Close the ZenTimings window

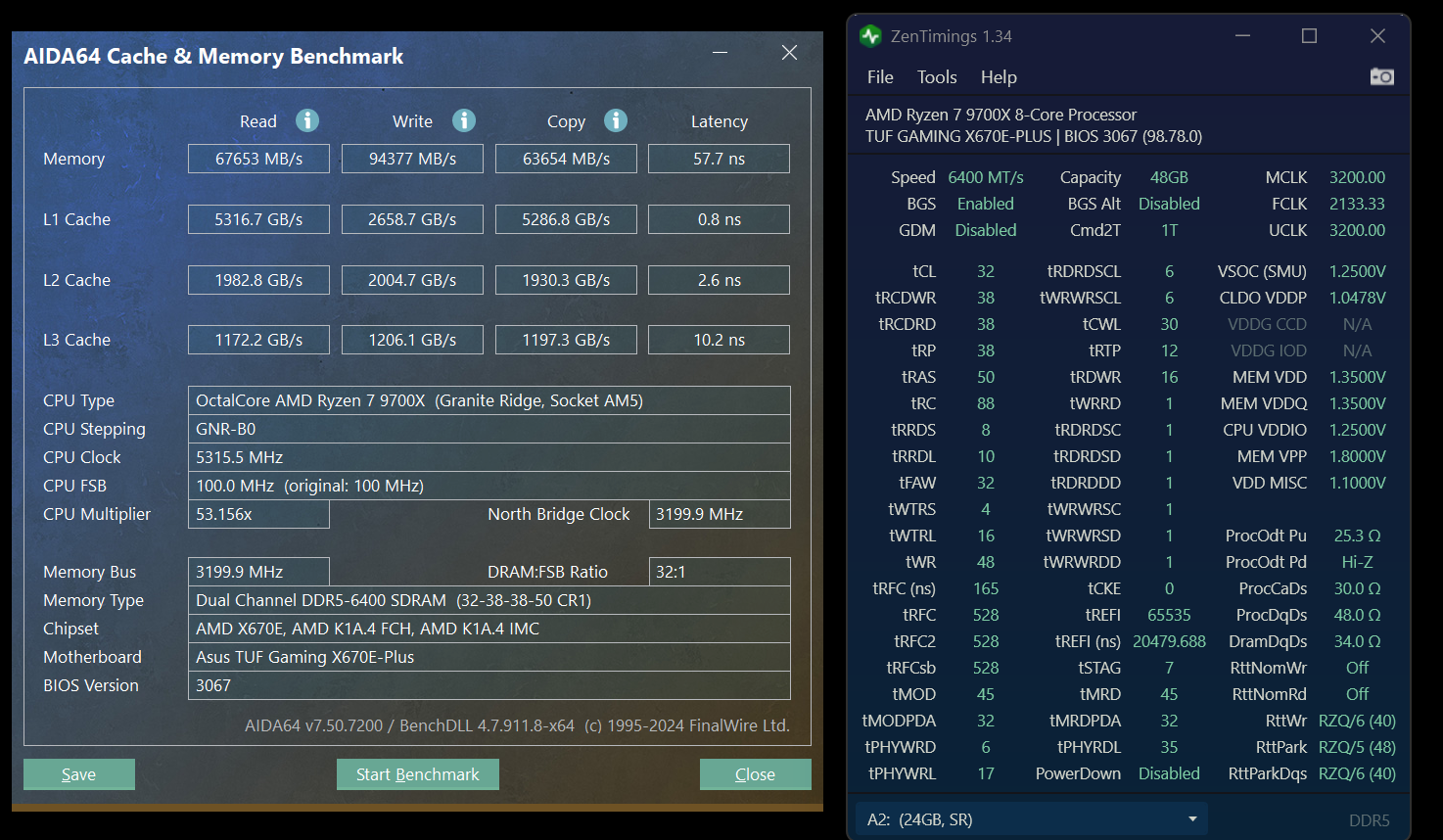click(1377, 36)
